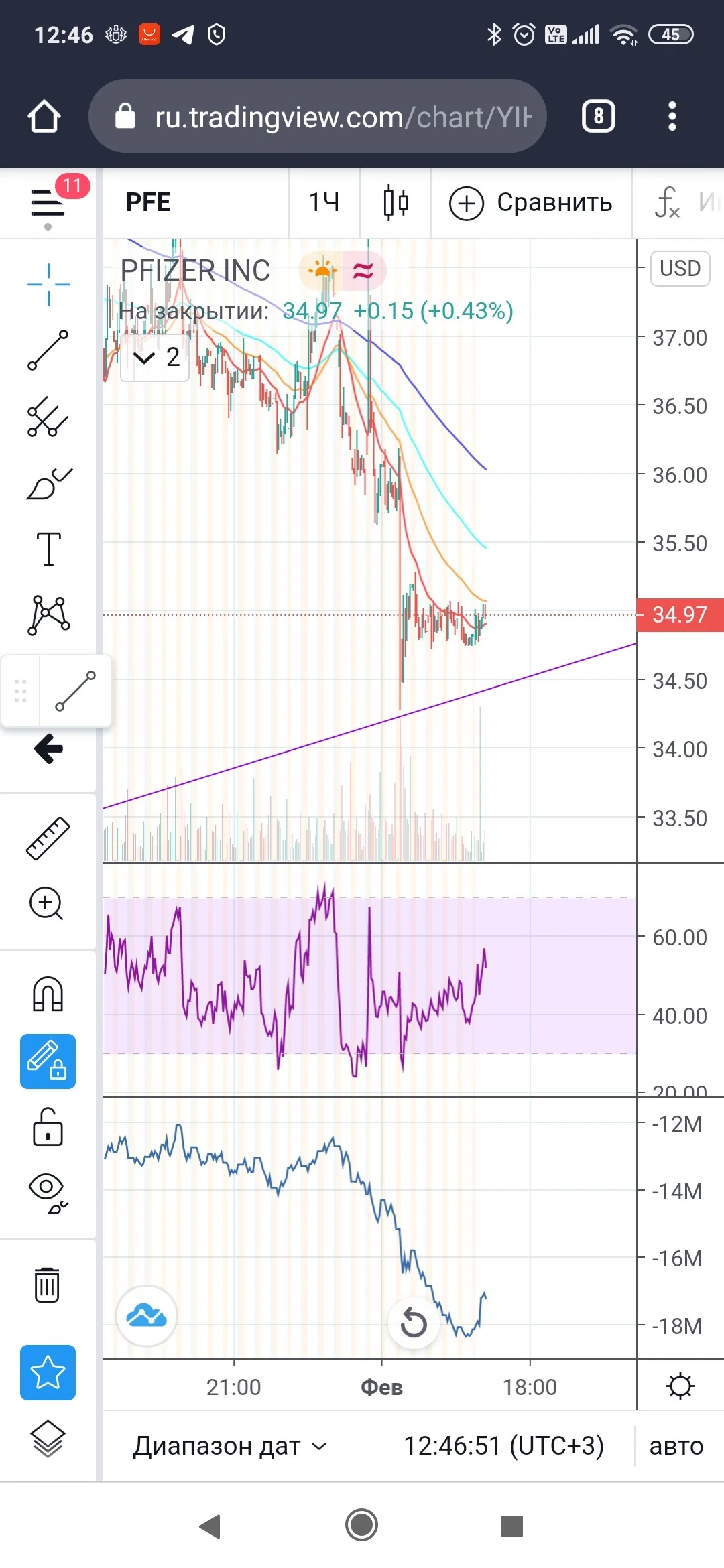Delete drawings with the trash icon
Image resolution: width=724 pixels, height=1568 pixels.
tap(47, 1285)
